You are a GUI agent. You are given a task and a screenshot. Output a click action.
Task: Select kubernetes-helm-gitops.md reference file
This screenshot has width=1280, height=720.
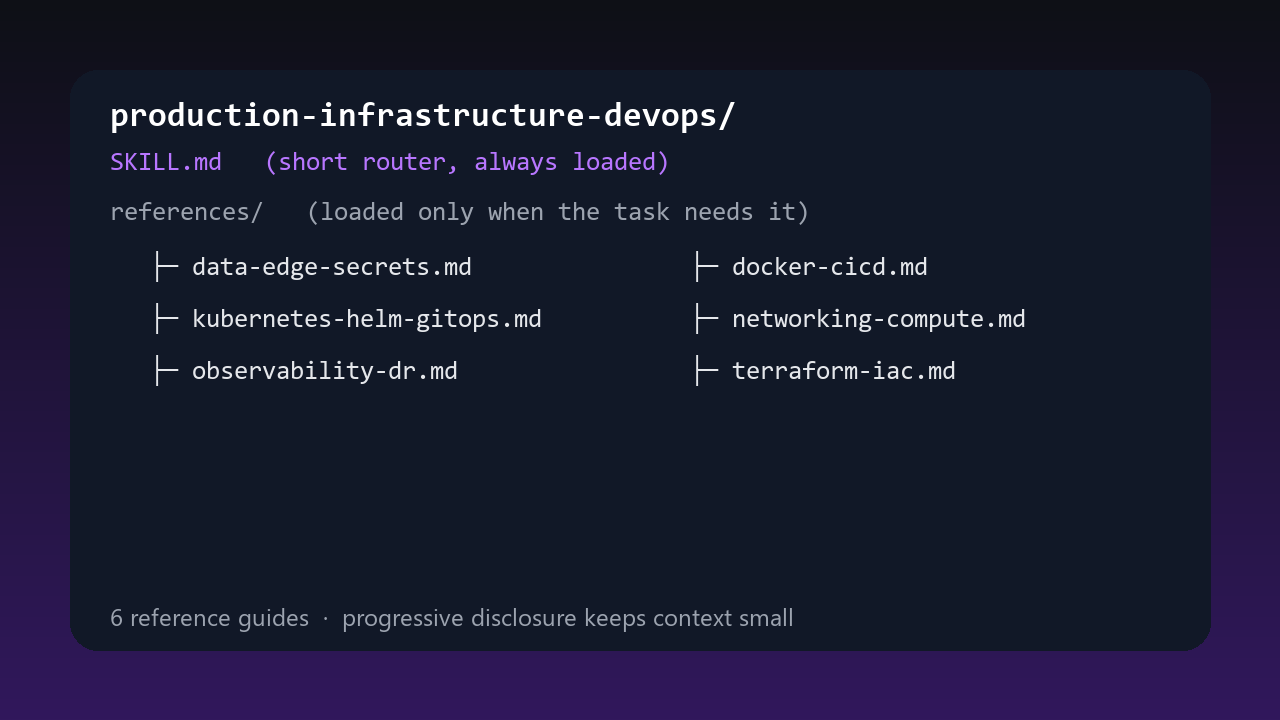click(x=366, y=319)
